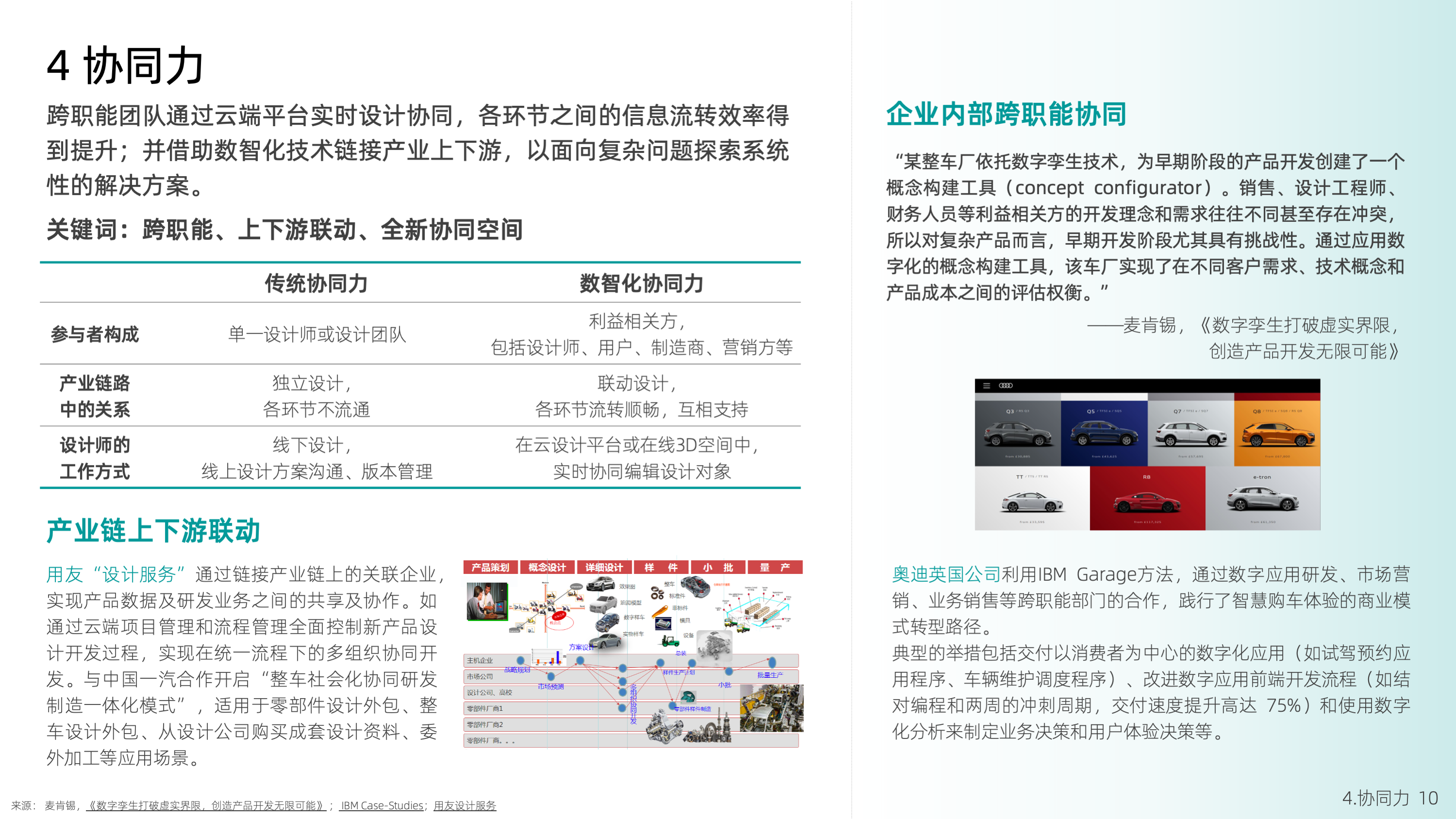
Task: Select the Audi Q7 car tile
Action: [x=1190, y=433]
